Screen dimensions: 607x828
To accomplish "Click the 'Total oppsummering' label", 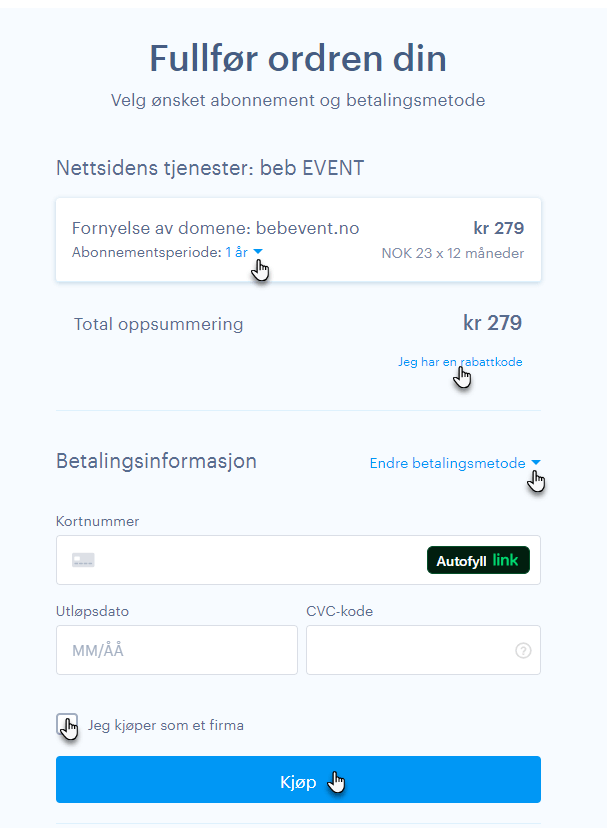I will coord(158,324).
